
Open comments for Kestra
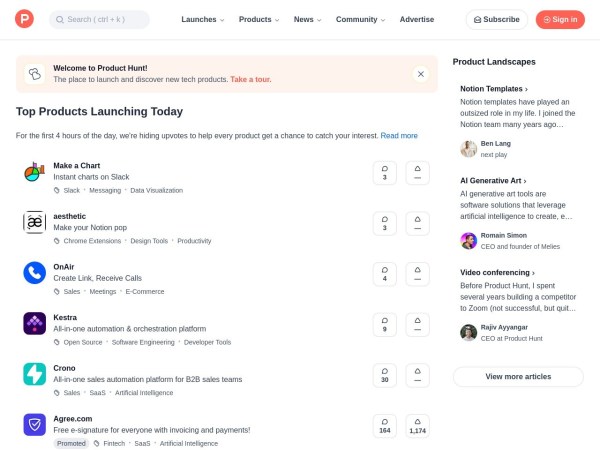coord(384,323)
